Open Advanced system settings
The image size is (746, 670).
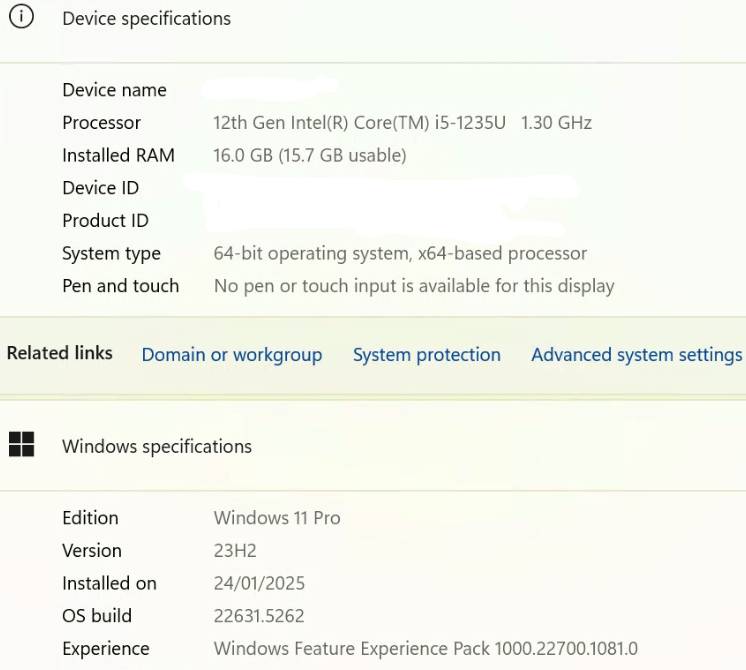(636, 355)
